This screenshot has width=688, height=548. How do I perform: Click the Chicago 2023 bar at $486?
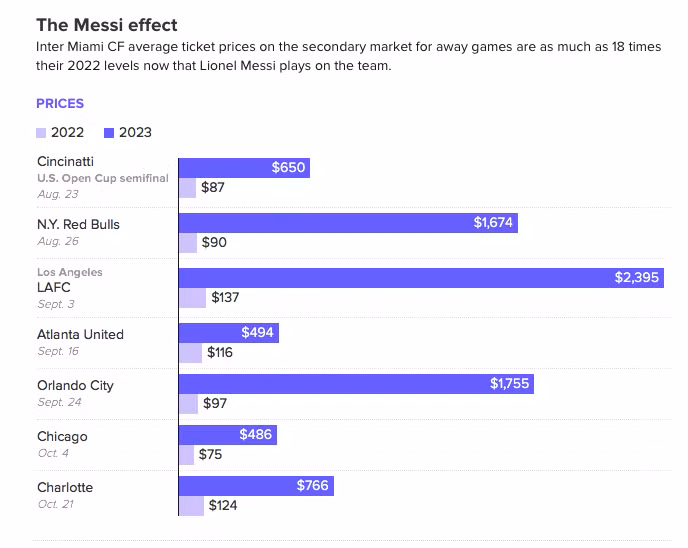(x=227, y=435)
